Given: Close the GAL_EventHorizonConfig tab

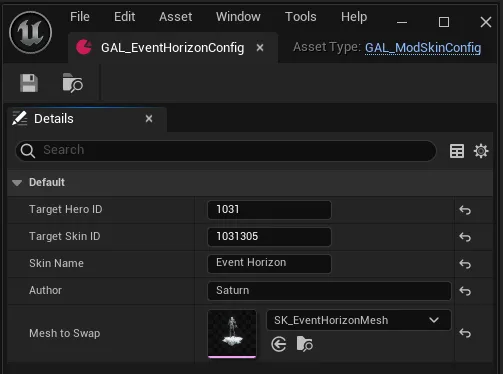Looking at the screenshot, I should (x=260, y=48).
